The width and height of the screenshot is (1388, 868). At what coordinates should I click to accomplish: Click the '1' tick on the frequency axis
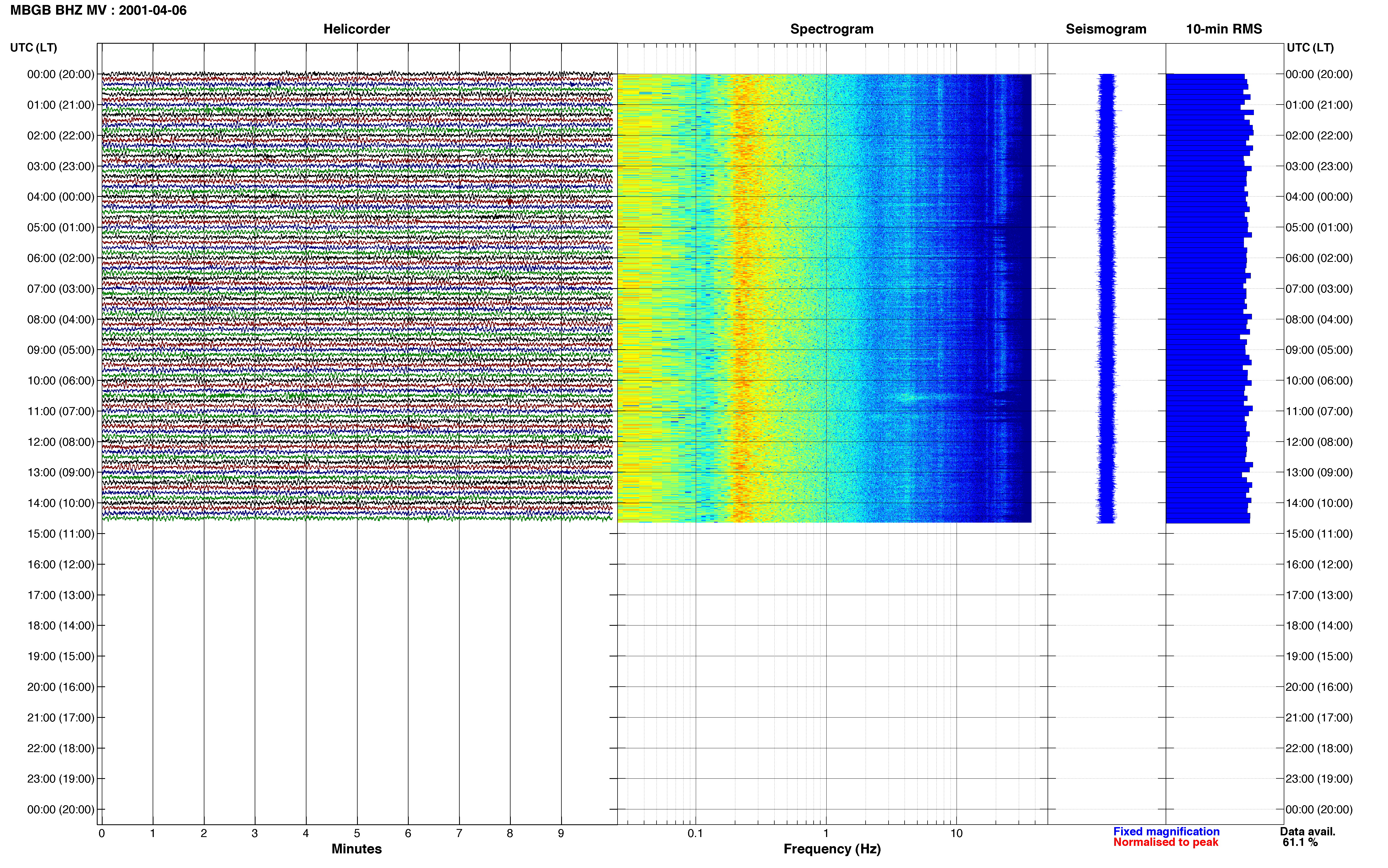pos(826,833)
